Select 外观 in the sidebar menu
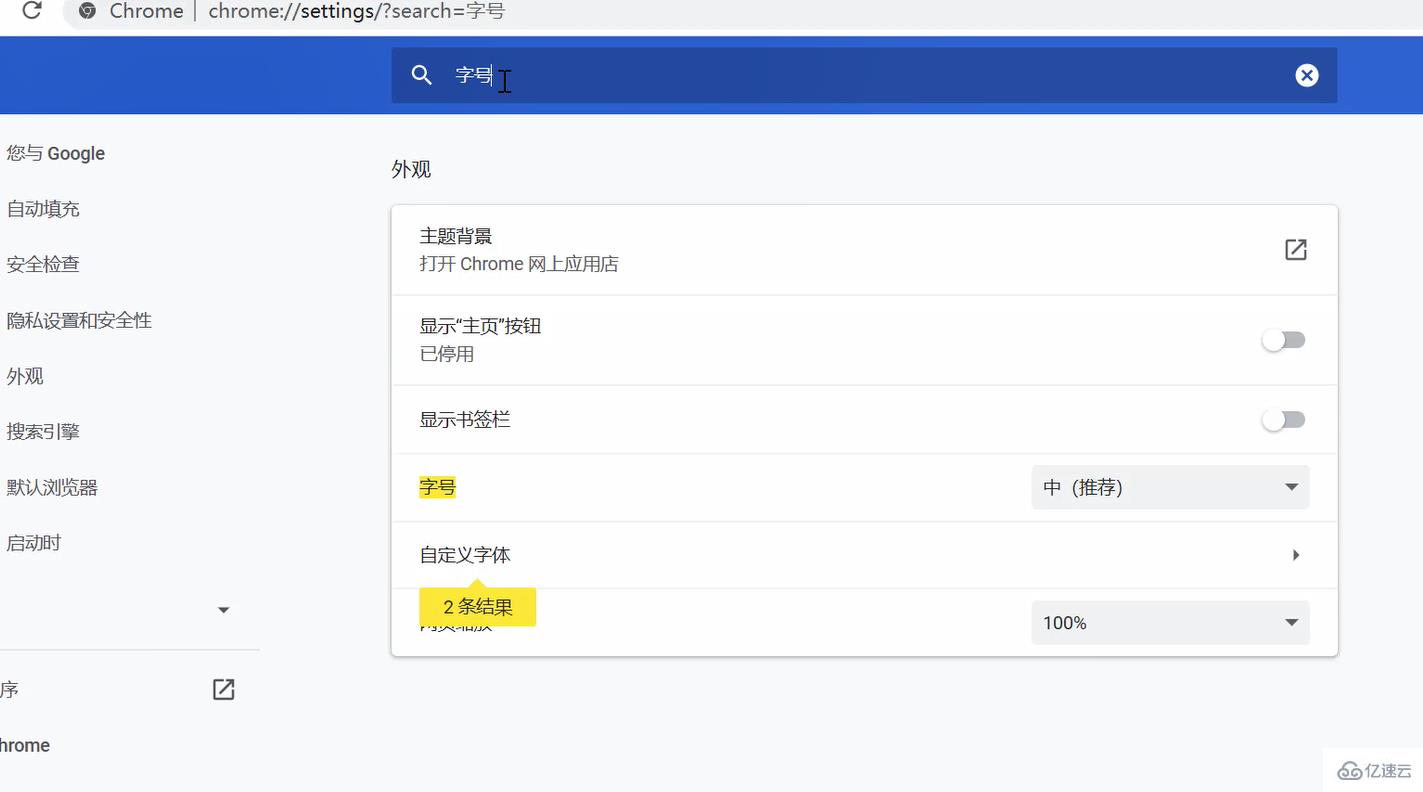This screenshot has height=792, width=1423. pos(25,376)
